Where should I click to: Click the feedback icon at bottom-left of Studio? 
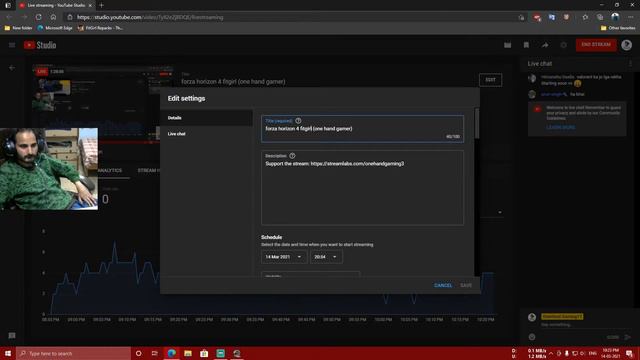(x=12, y=336)
